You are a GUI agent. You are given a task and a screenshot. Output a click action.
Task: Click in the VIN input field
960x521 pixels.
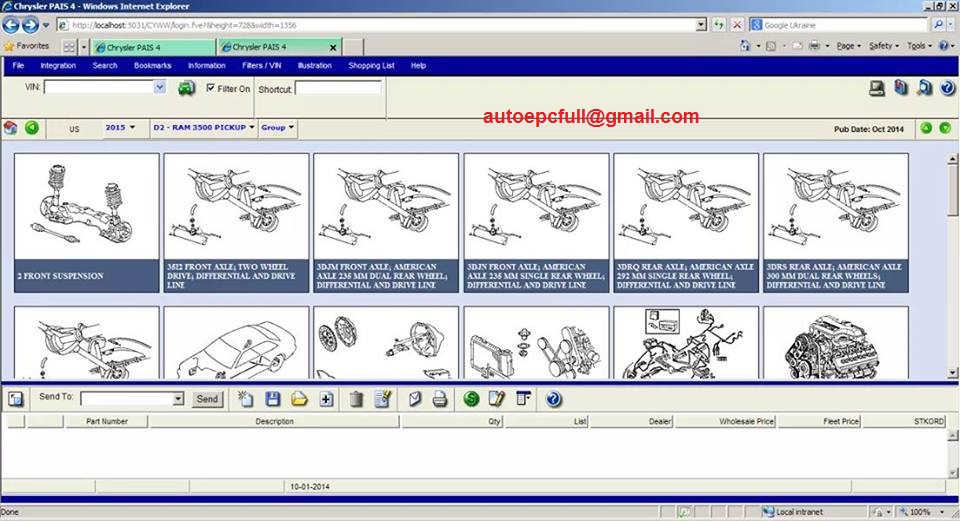99,88
